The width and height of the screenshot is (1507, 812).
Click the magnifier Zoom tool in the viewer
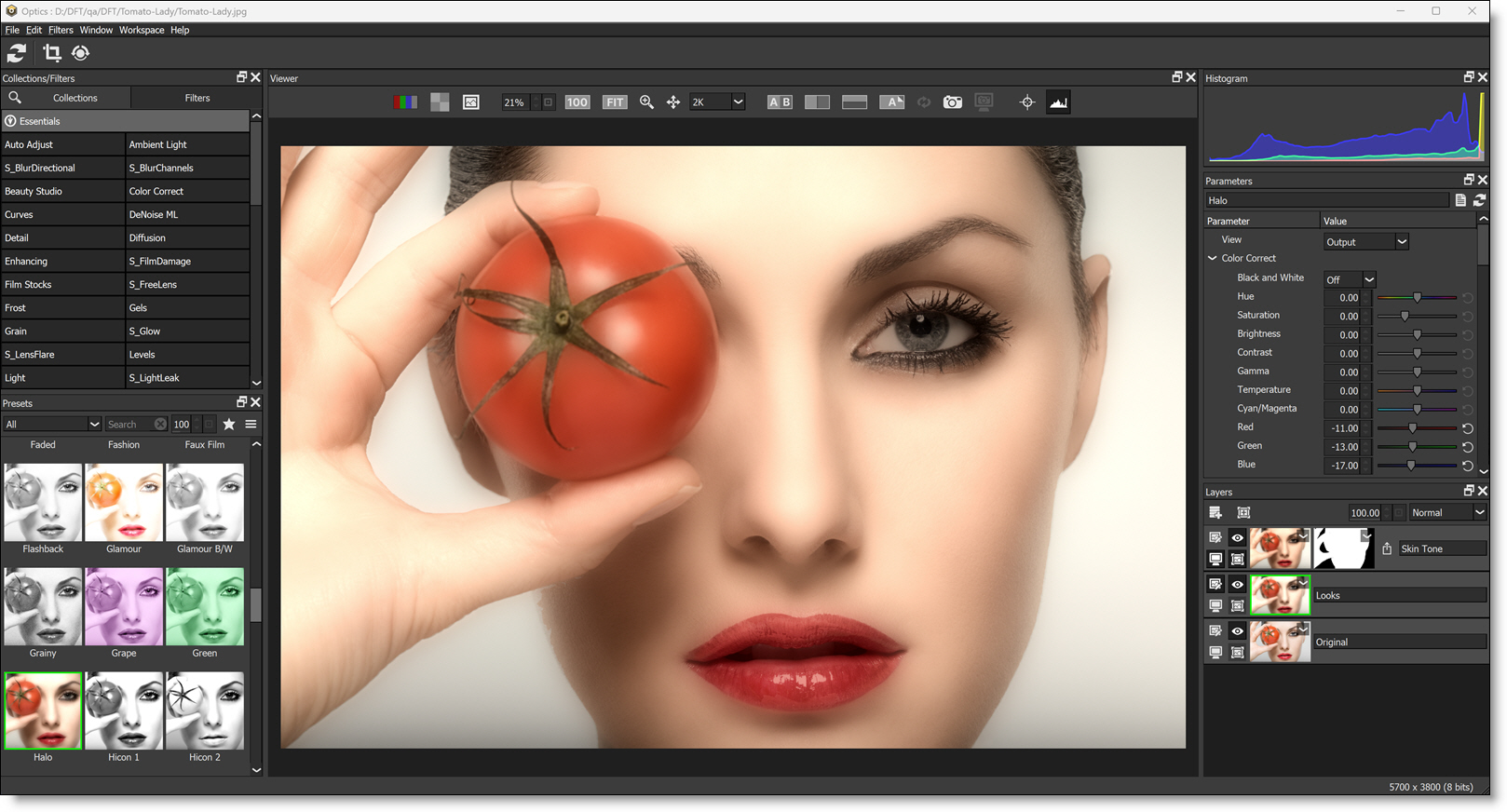pos(646,102)
